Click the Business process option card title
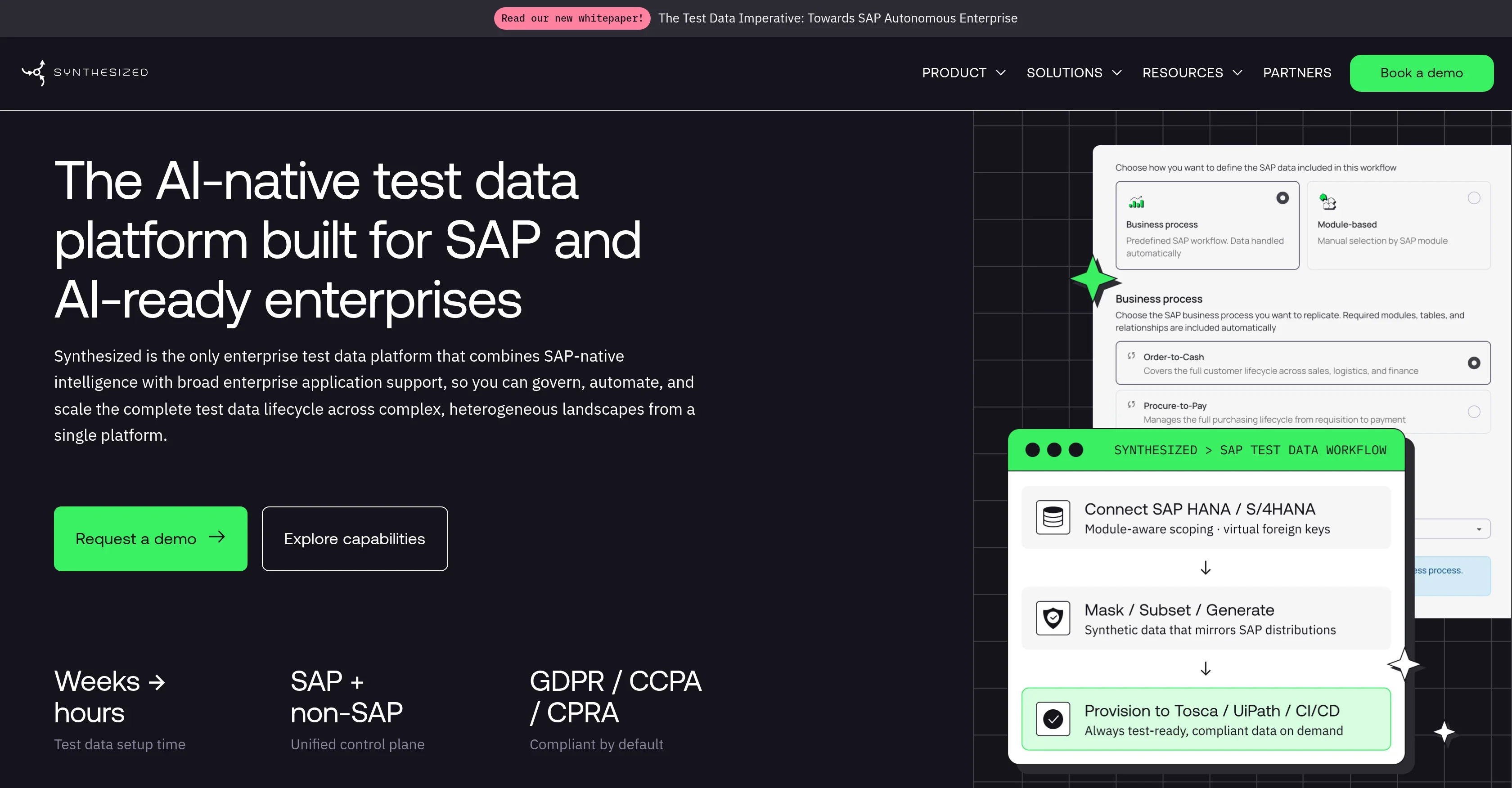 [x=1161, y=225]
